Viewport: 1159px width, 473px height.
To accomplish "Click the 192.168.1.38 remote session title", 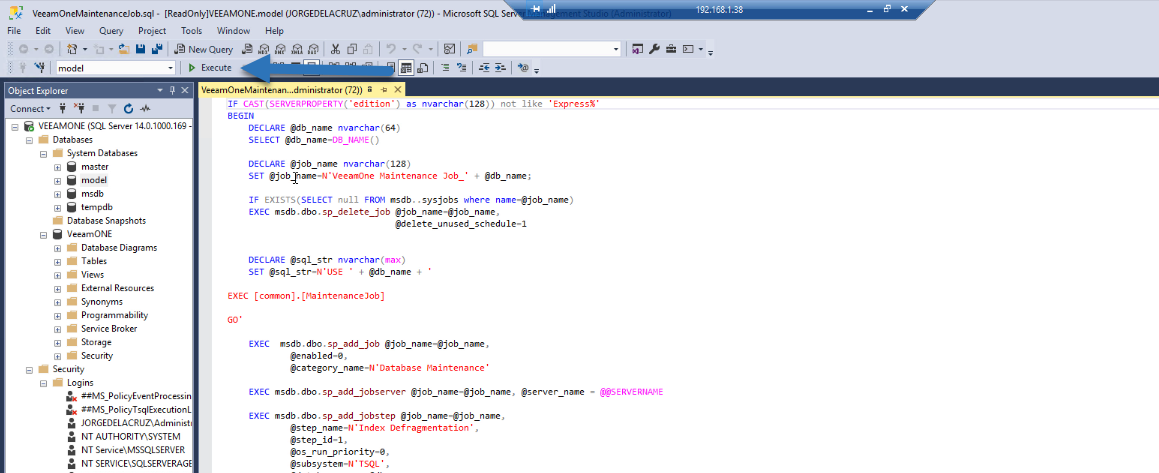I will (717, 9).
